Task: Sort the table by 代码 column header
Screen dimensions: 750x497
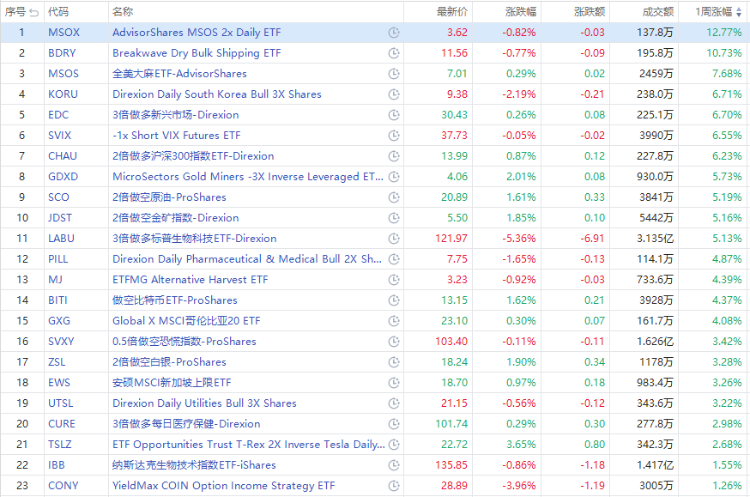Action: (x=58, y=12)
